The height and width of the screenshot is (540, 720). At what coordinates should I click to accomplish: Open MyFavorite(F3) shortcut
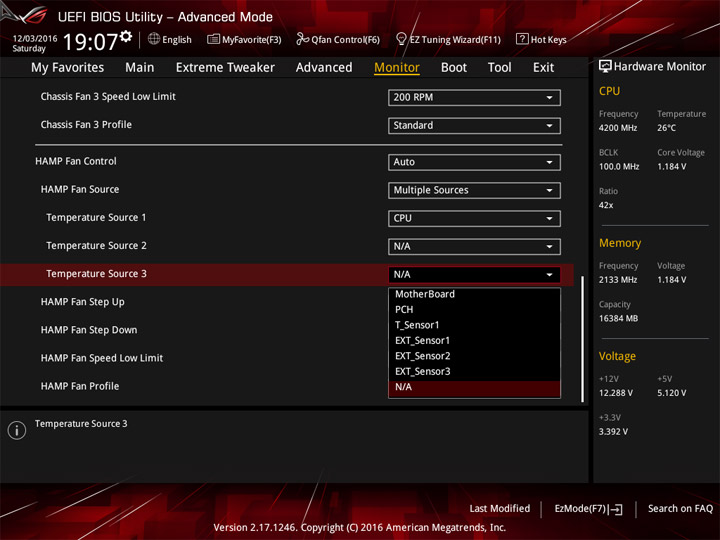click(x=244, y=39)
